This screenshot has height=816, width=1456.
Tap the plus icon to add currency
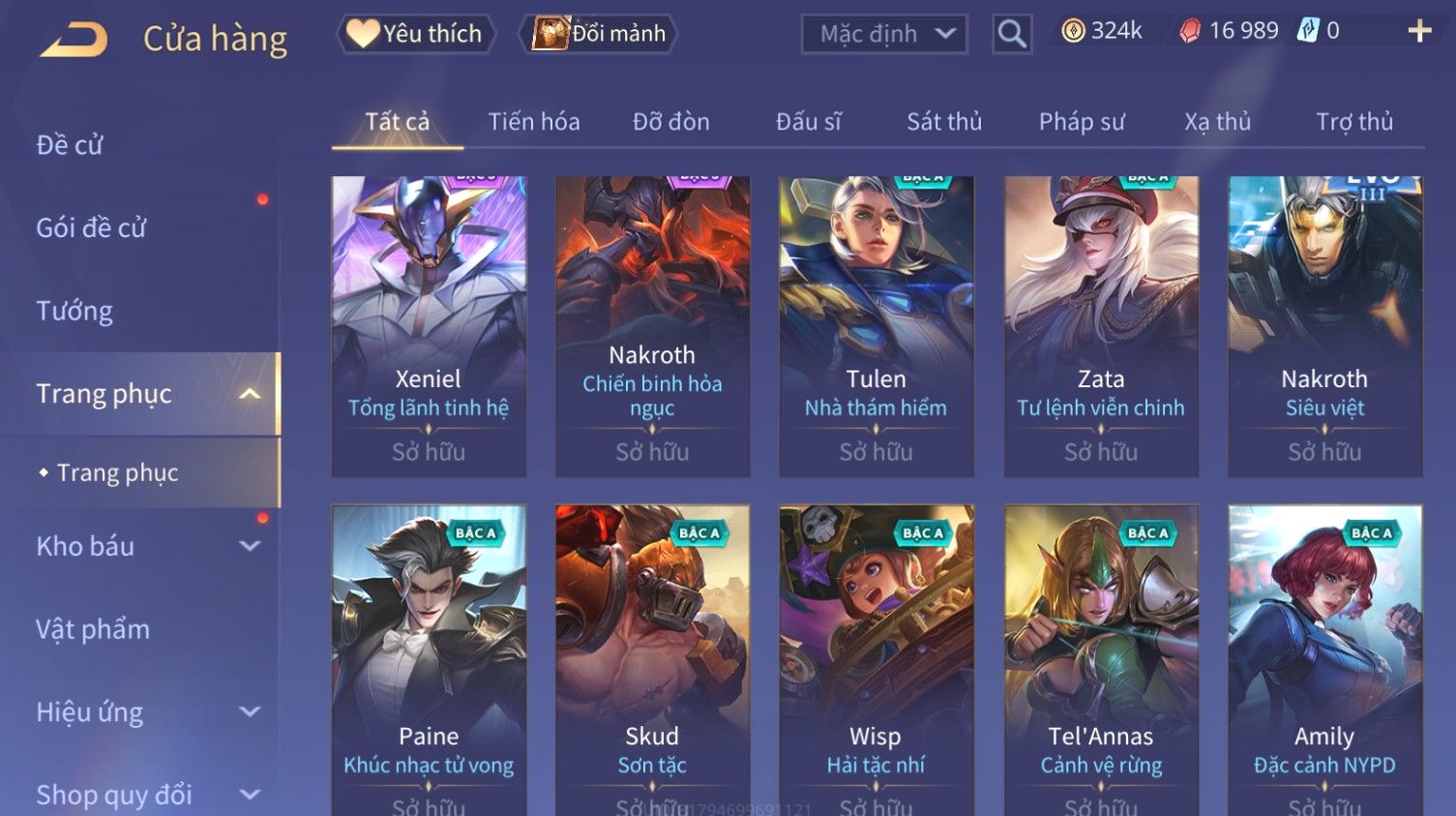(1419, 32)
